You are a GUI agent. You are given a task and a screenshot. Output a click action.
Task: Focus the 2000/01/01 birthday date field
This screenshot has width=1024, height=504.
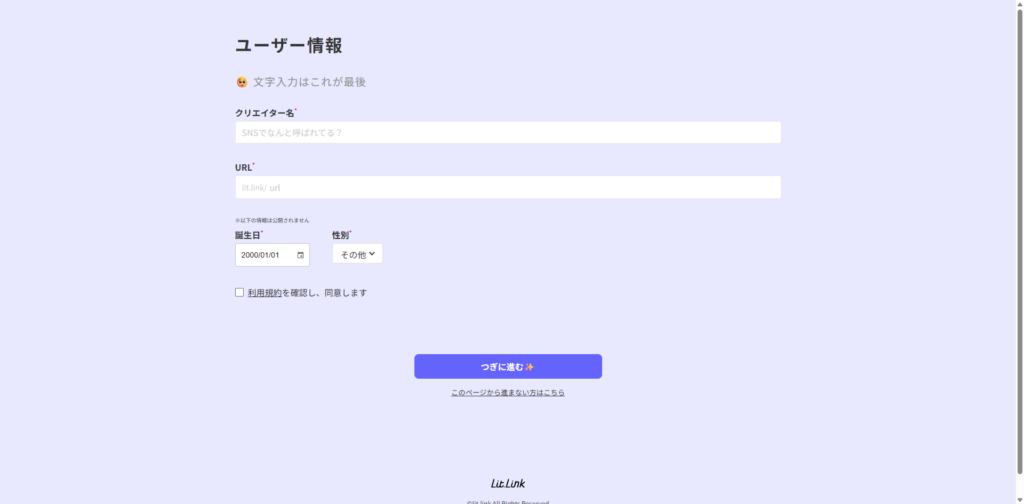[x=264, y=255]
